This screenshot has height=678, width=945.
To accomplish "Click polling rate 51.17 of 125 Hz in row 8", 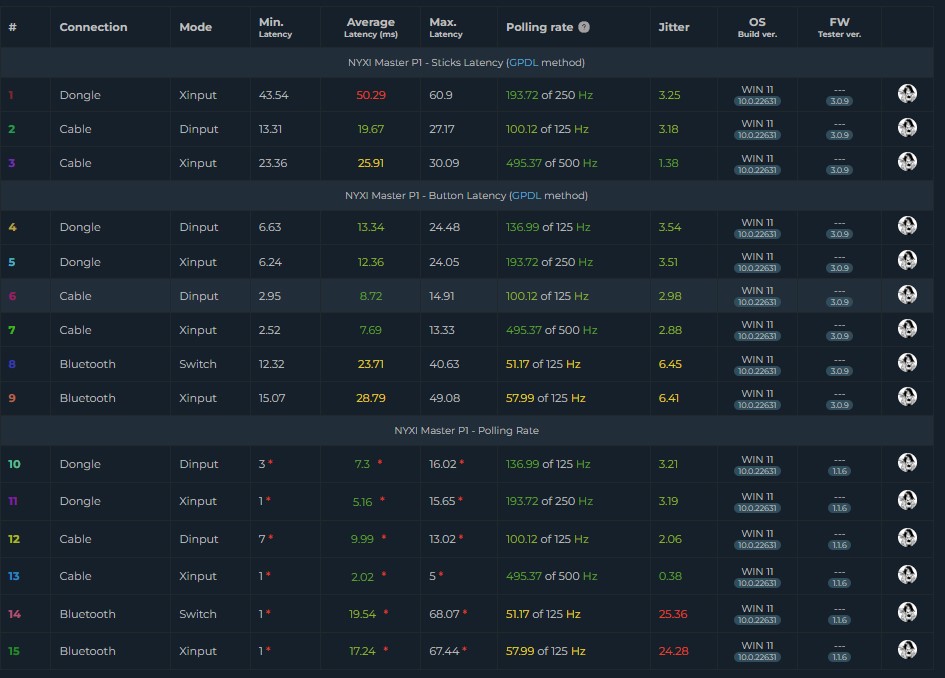I will [543, 364].
